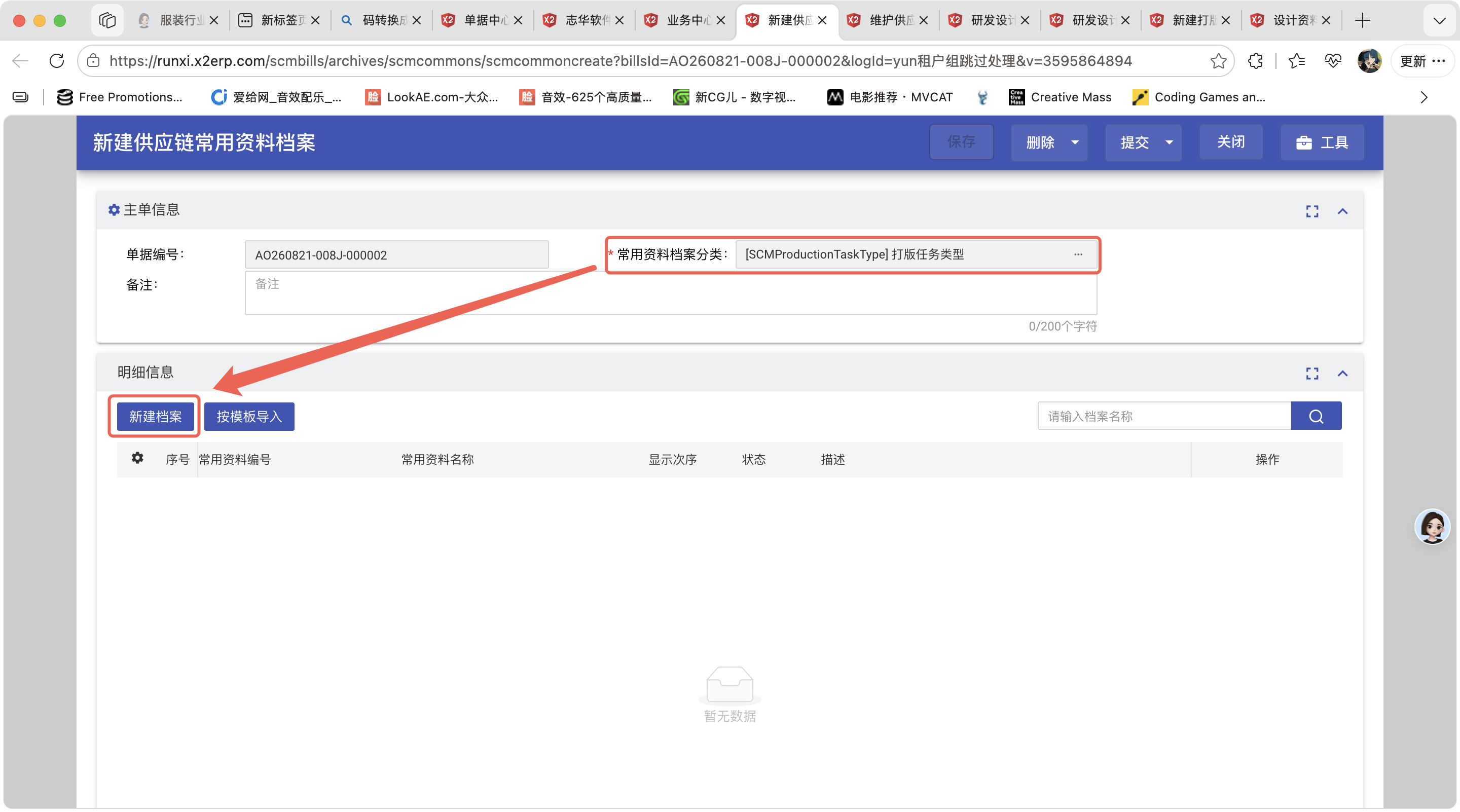Open the 电影推荐 · MVCAT bookmark

tap(890, 97)
